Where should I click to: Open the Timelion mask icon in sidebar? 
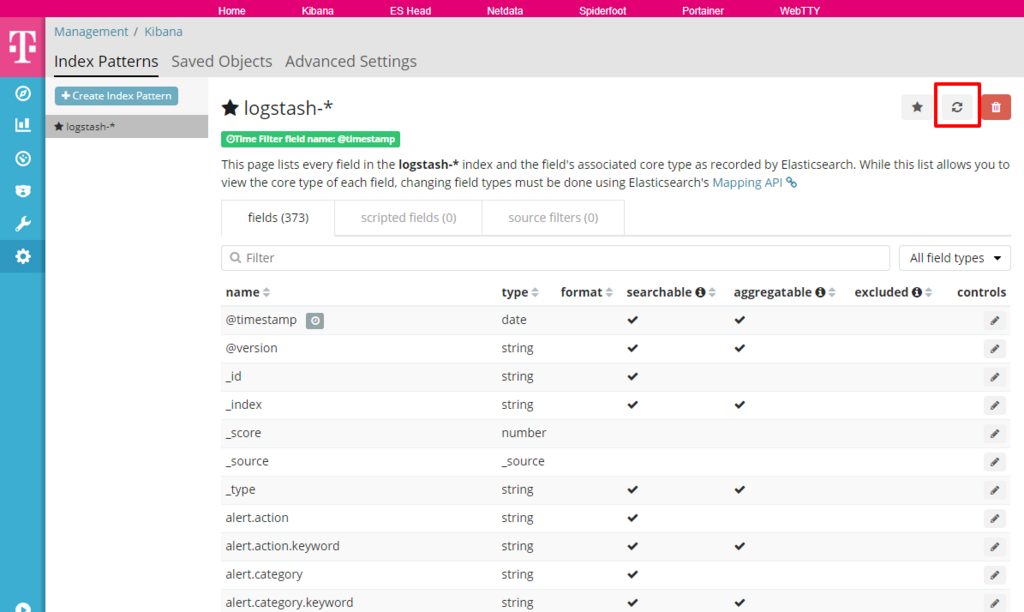pyautogui.click(x=23, y=191)
